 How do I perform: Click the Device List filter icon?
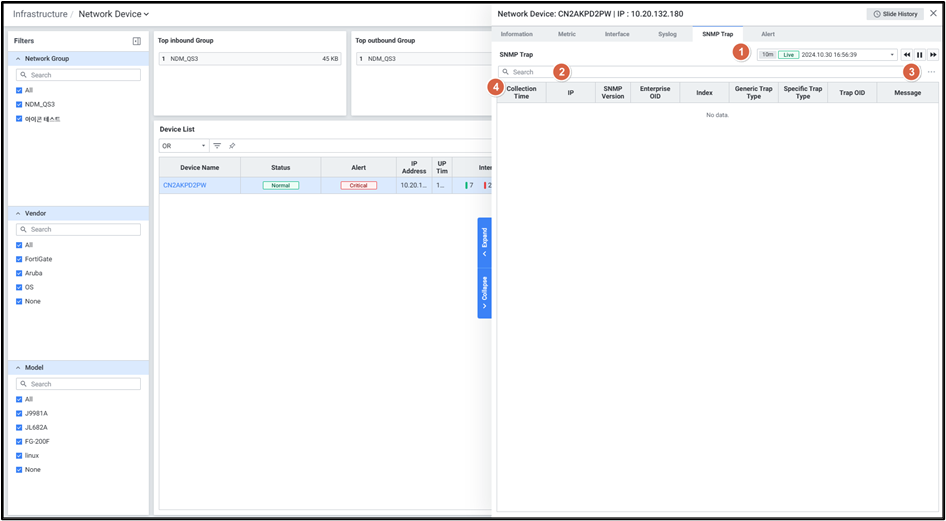coord(217,146)
